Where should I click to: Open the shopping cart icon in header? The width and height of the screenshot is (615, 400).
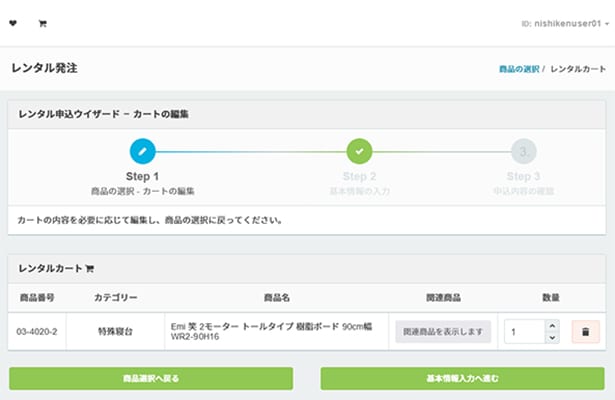42,24
